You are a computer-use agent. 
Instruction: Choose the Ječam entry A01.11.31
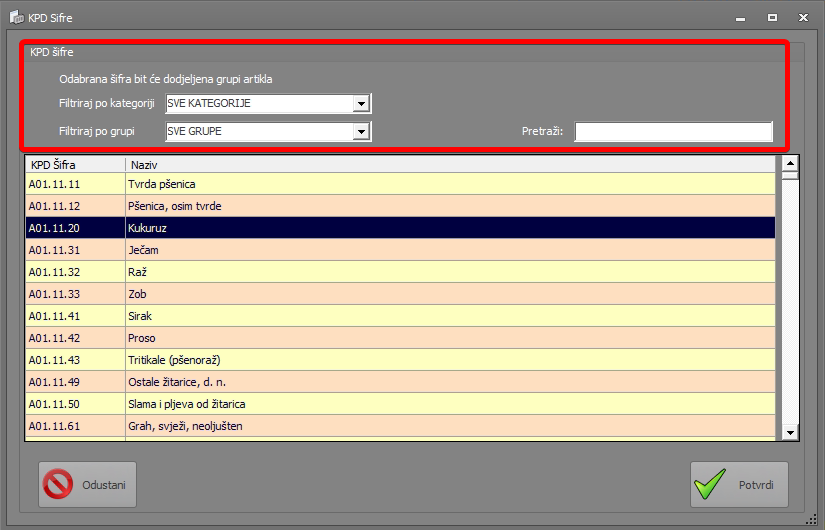[400, 250]
